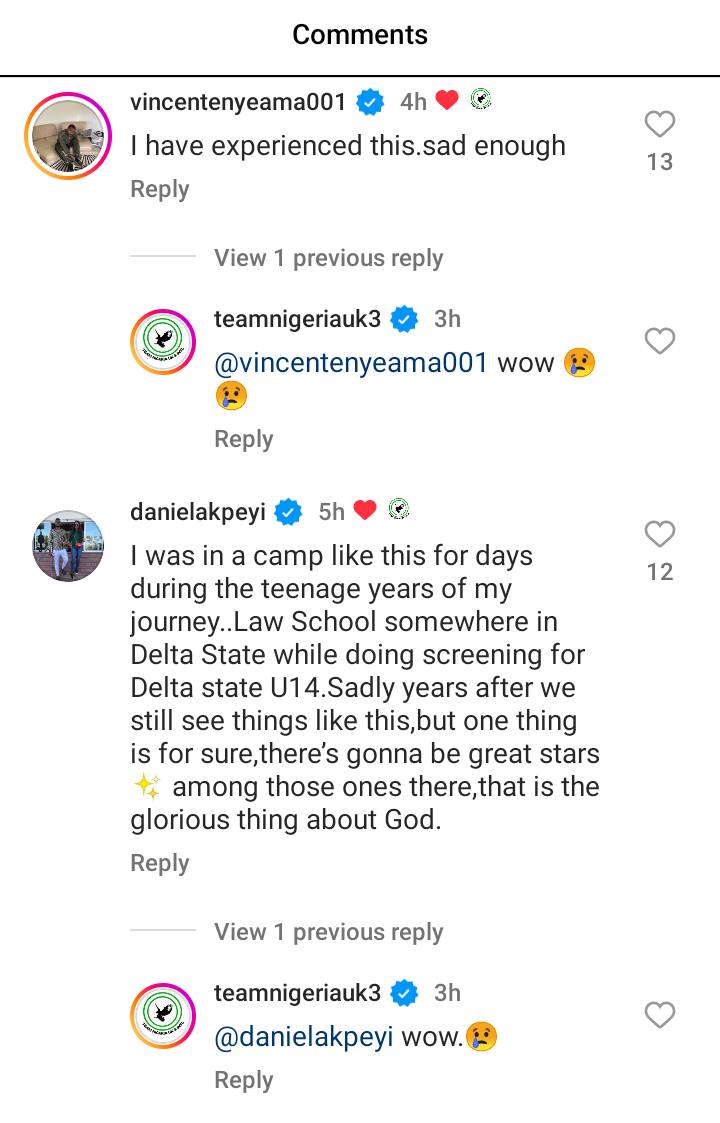The width and height of the screenshot is (720, 1123).
Task: Open the @vincentenyeama001 mention link
Action: pos(351,362)
